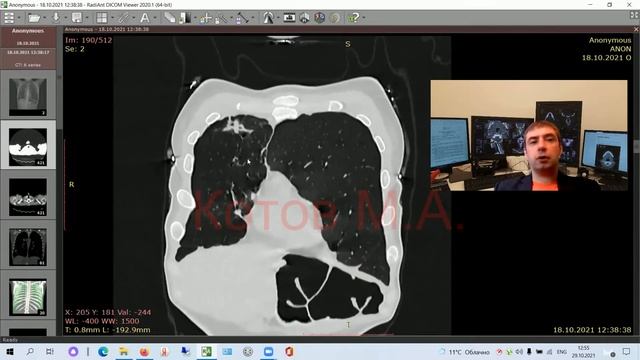
Task: Open the help question mark icon
Action: pos(353,18)
